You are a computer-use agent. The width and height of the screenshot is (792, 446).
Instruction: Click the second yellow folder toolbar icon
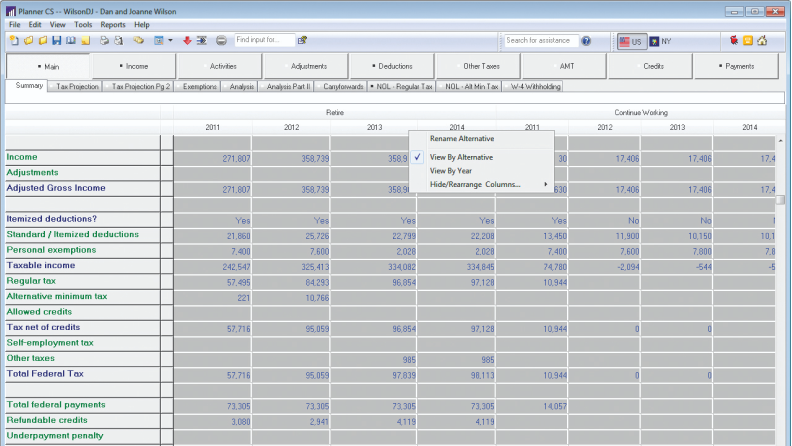[42, 40]
